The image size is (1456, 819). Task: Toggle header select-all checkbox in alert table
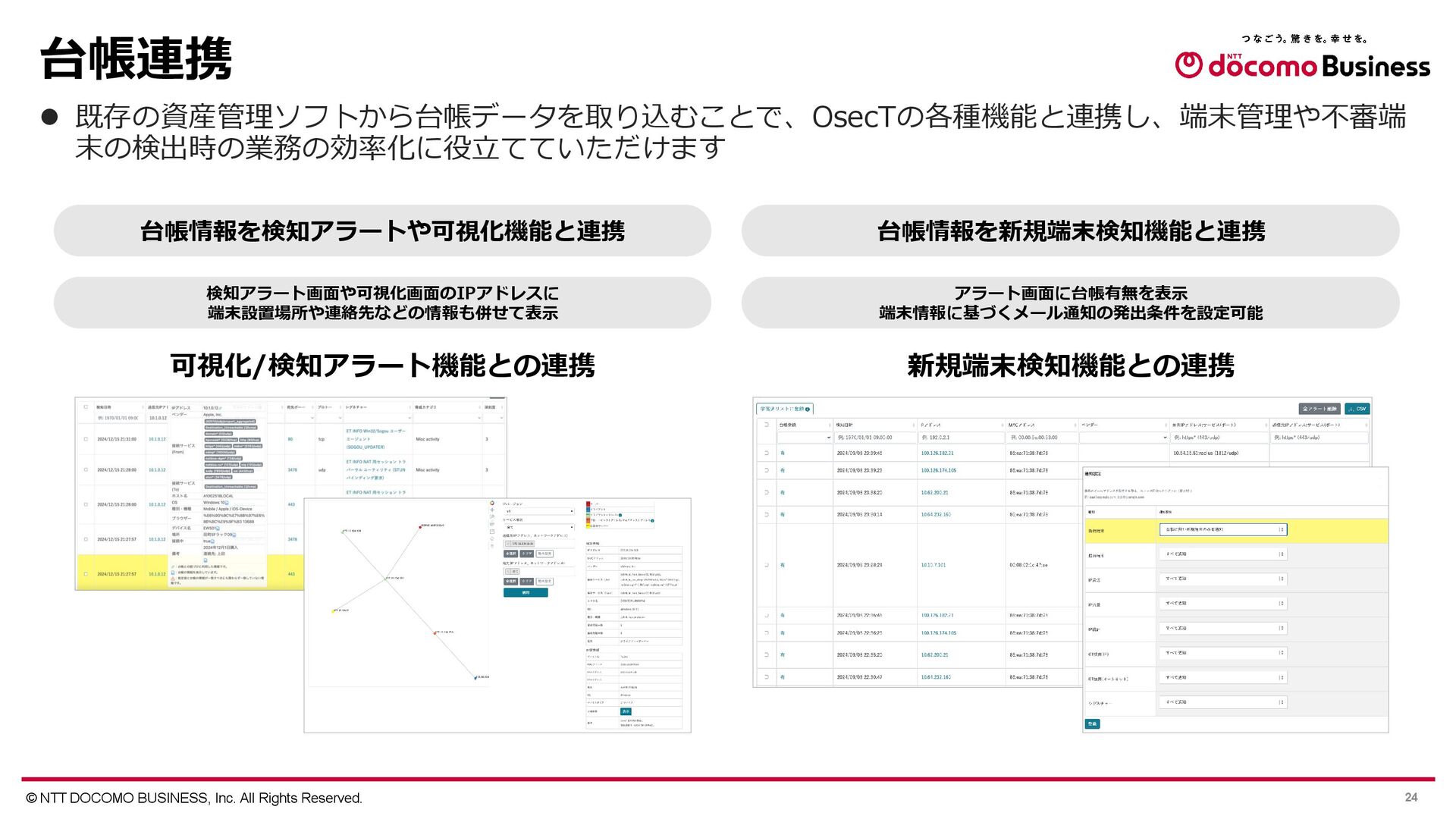pyautogui.click(x=86, y=407)
